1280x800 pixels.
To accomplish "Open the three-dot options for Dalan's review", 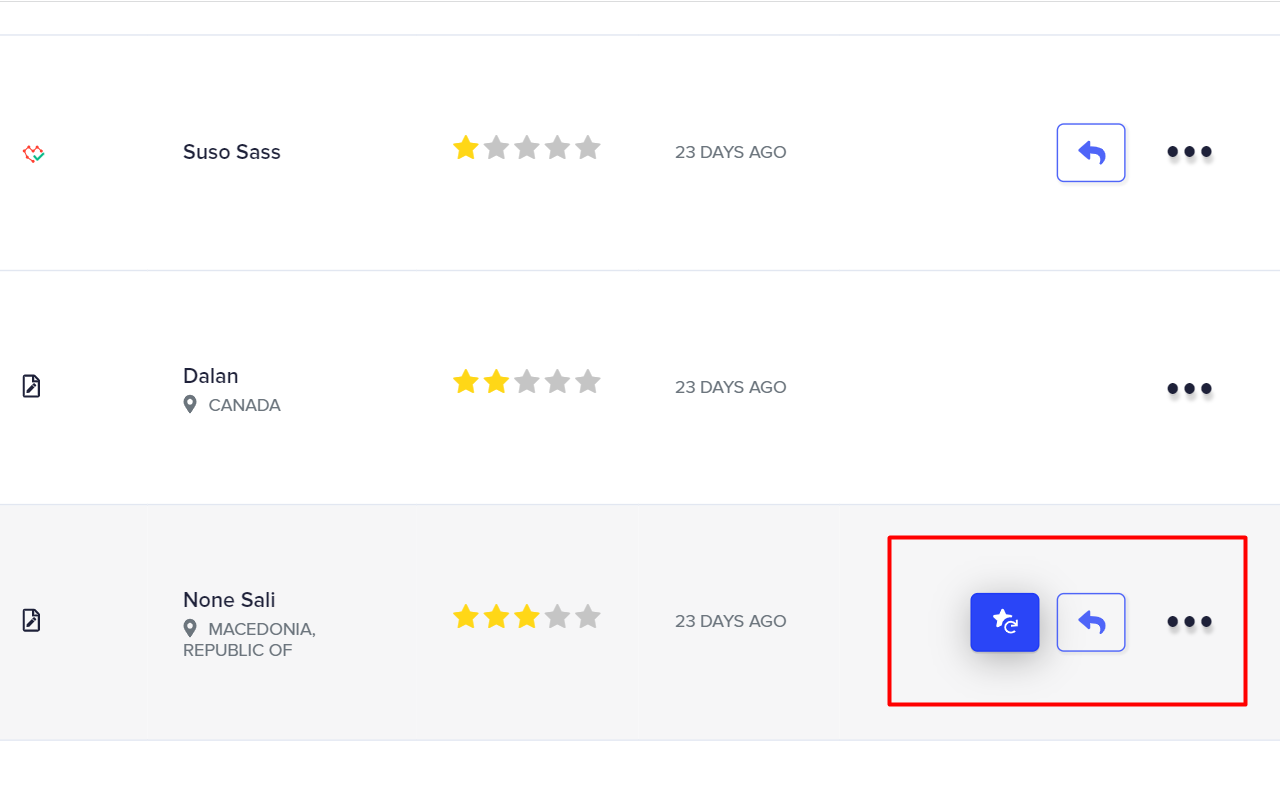I will pyautogui.click(x=1189, y=388).
